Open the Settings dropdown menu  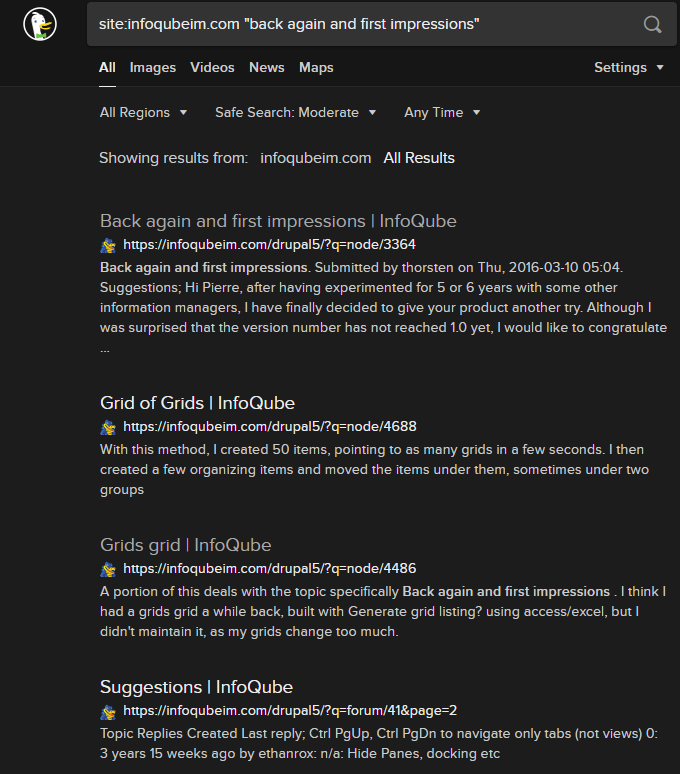point(629,68)
